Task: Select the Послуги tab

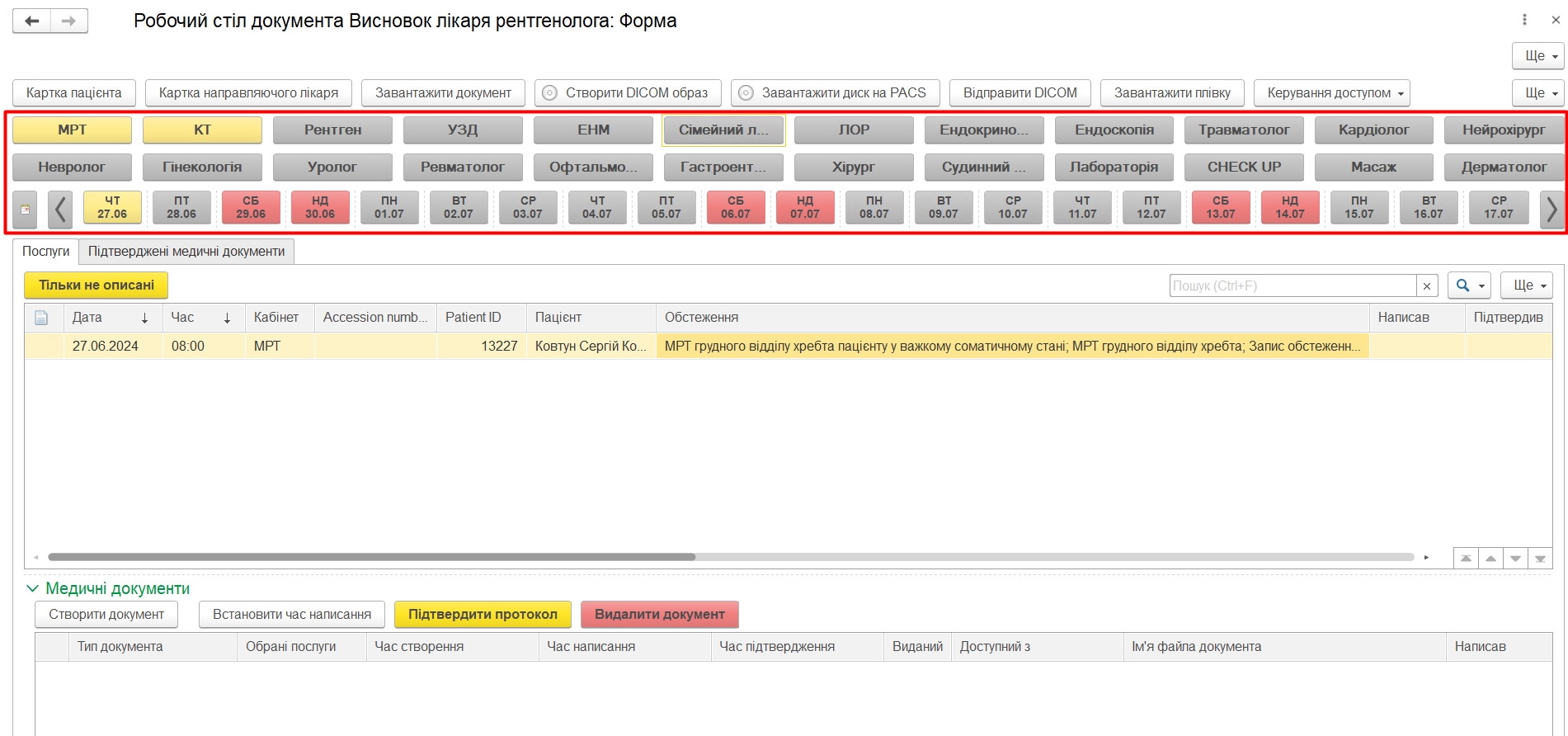Action: [x=45, y=251]
